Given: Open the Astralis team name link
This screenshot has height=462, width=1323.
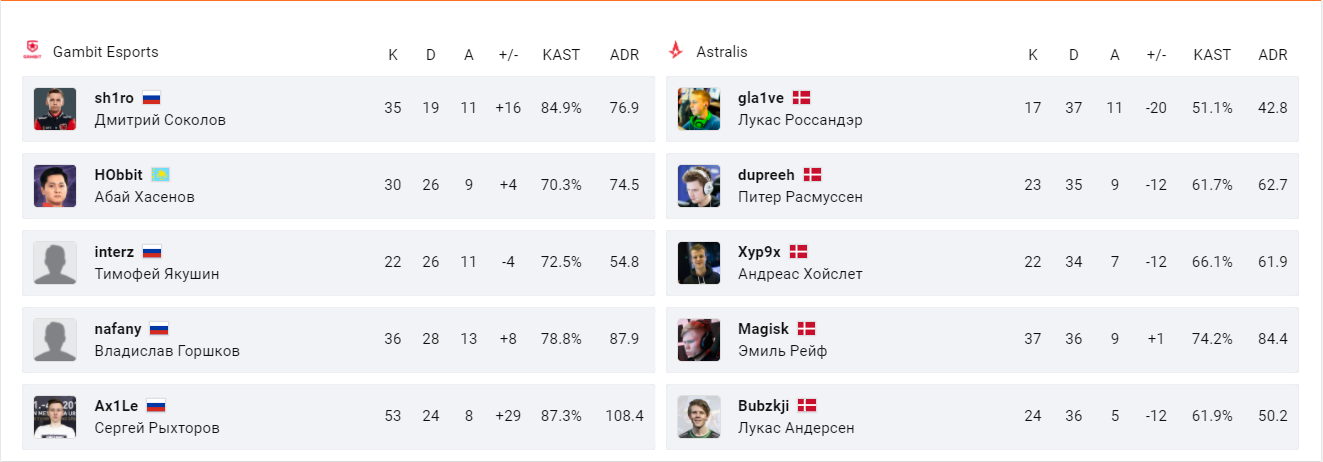Looking at the screenshot, I should (x=722, y=52).
